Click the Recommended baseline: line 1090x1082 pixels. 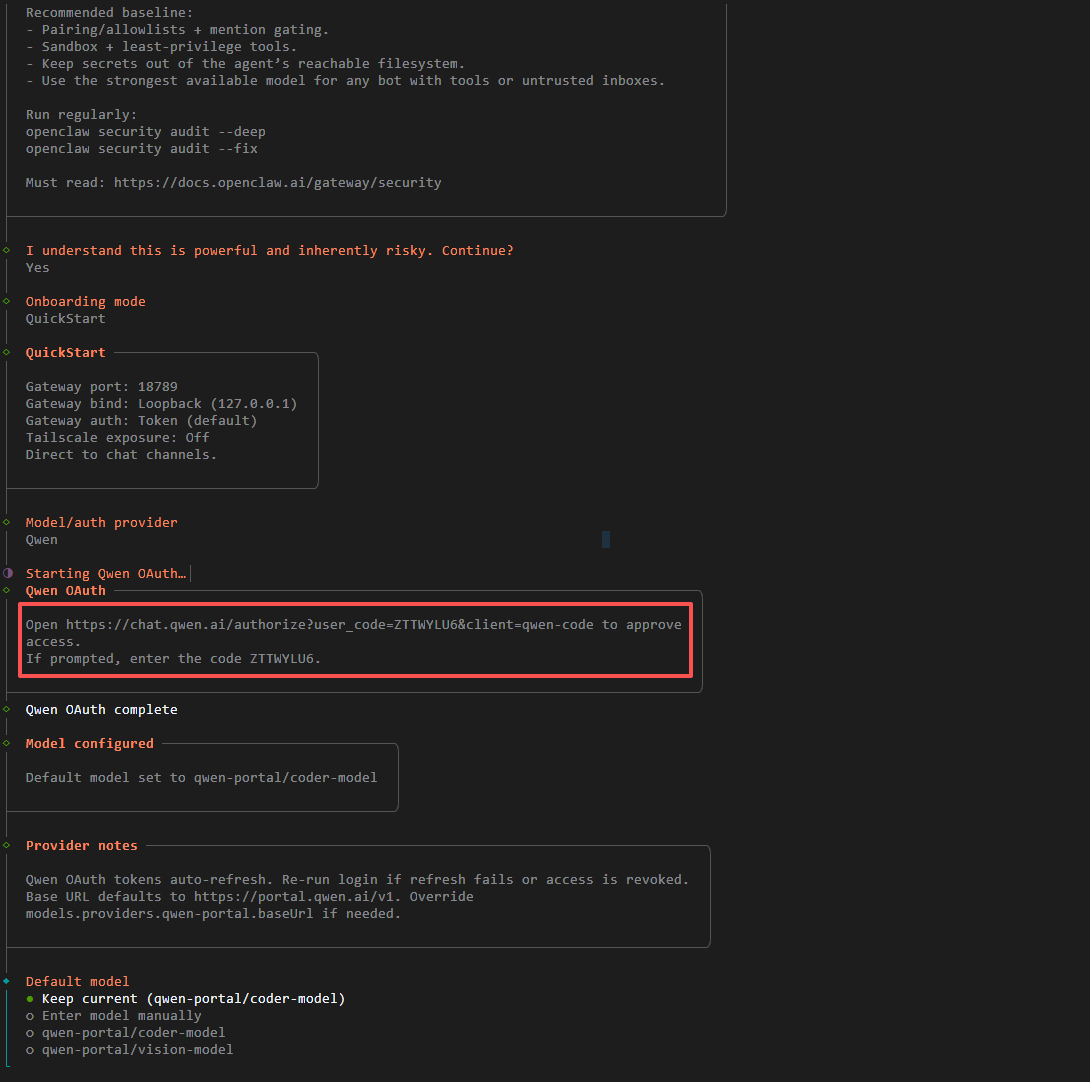coord(109,13)
